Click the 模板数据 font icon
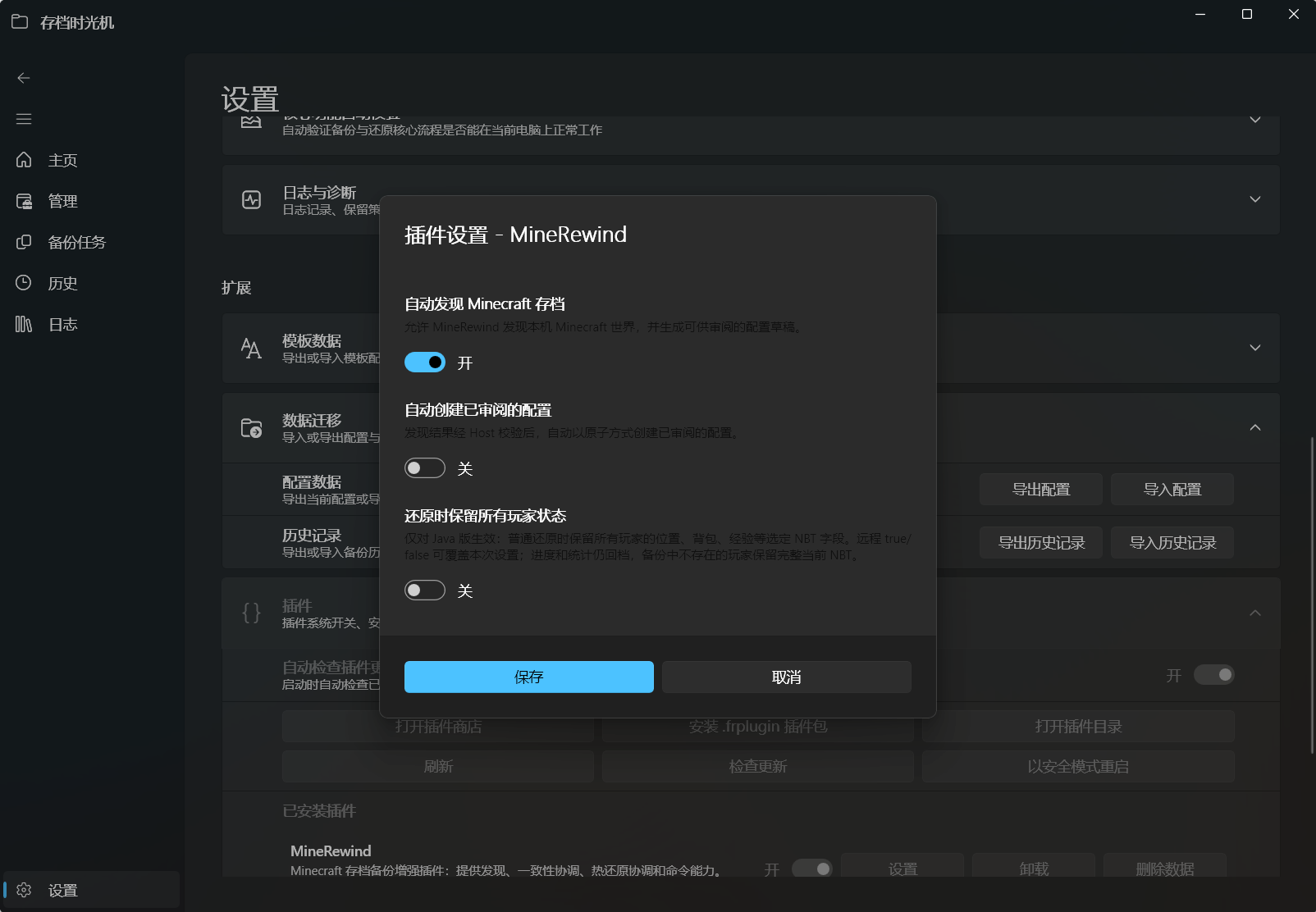 point(252,349)
